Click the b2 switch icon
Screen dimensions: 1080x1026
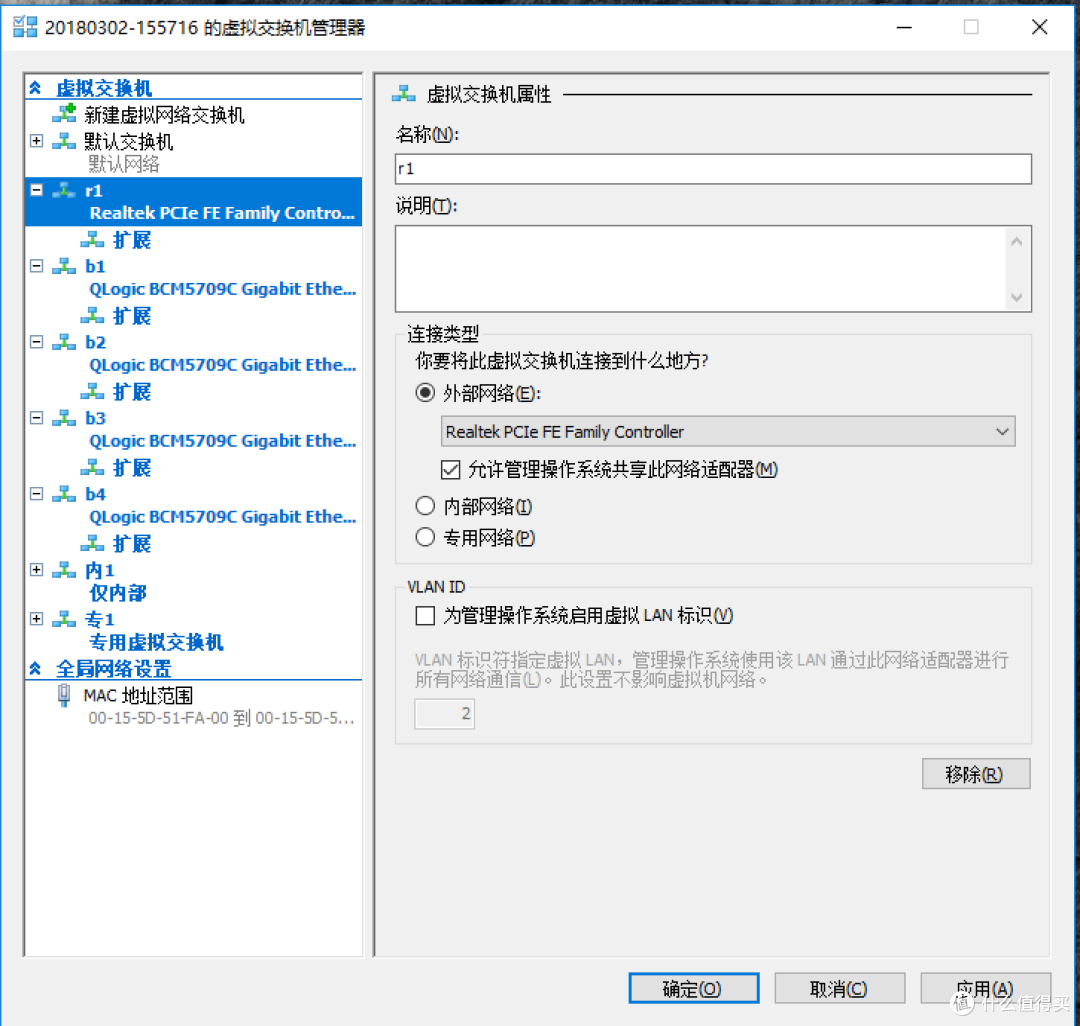click(x=65, y=342)
